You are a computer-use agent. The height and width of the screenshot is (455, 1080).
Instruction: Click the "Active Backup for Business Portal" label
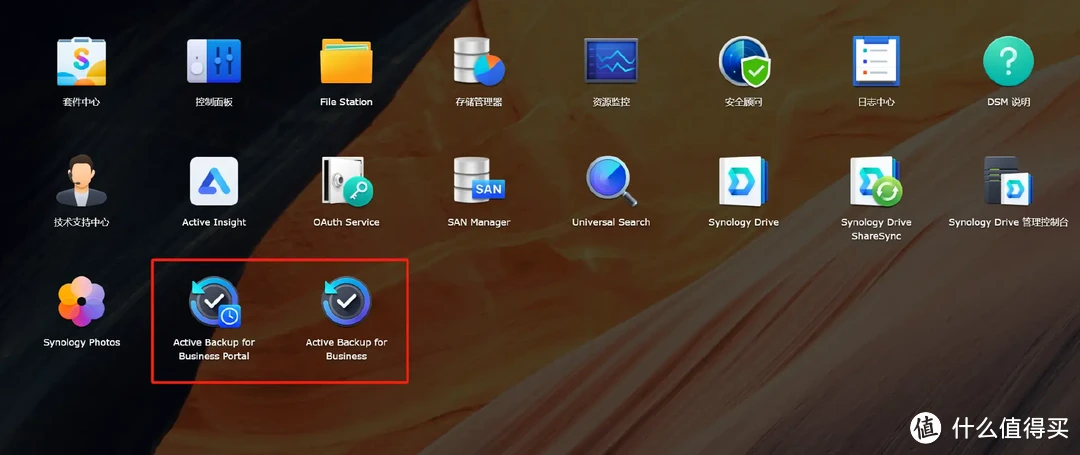[x=214, y=350]
